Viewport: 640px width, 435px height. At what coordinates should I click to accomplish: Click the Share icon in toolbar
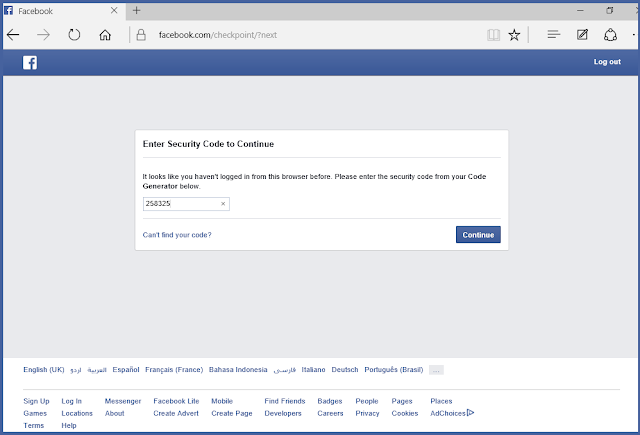pos(610,35)
